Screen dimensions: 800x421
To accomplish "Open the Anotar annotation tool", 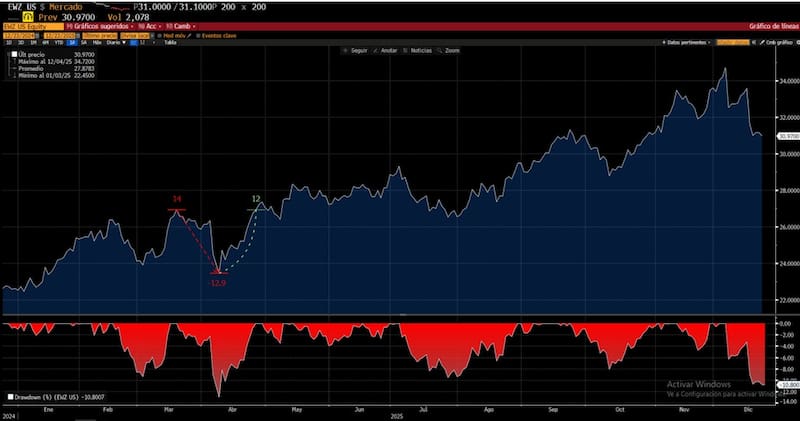I will pyautogui.click(x=385, y=50).
